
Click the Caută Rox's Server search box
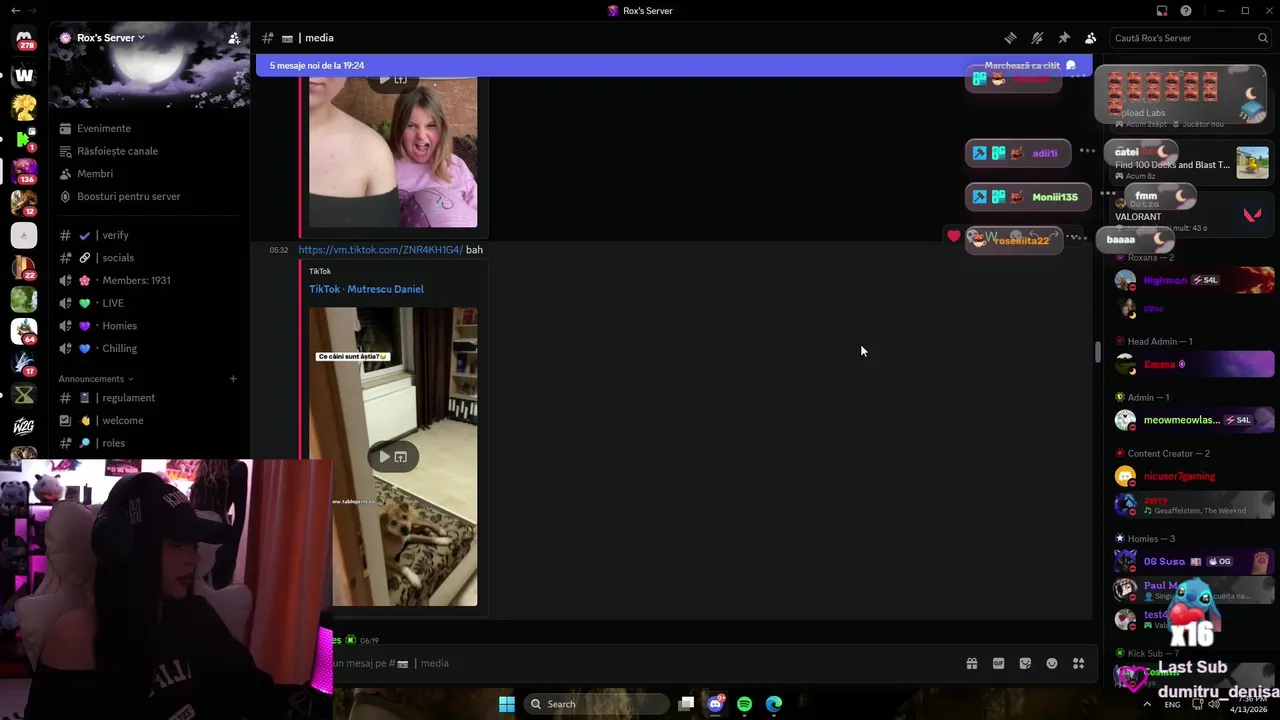[1191, 38]
